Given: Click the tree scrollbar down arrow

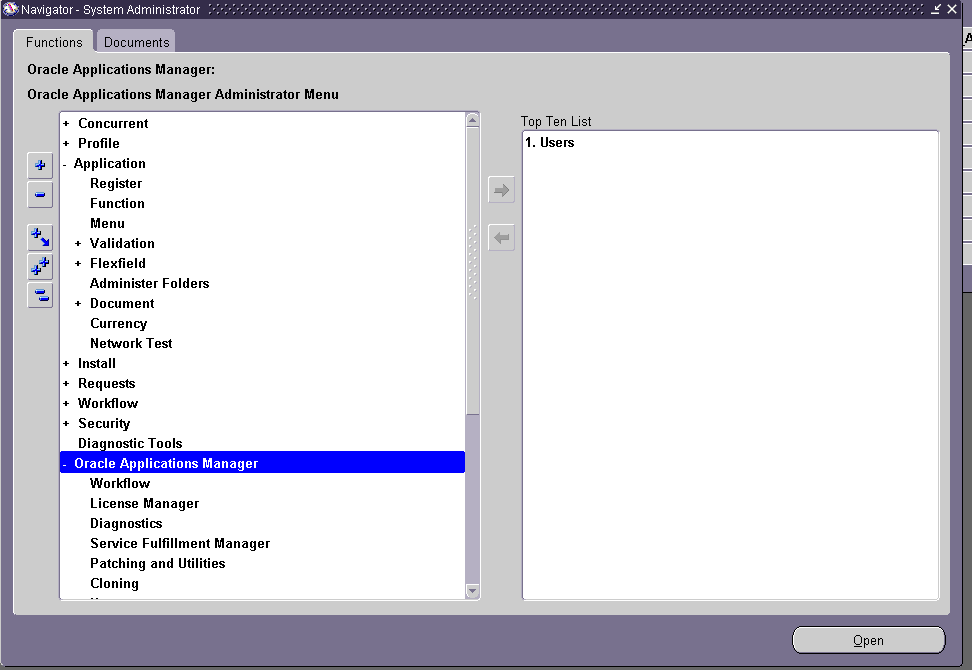Looking at the screenshot, I should (x=473, y=591).
